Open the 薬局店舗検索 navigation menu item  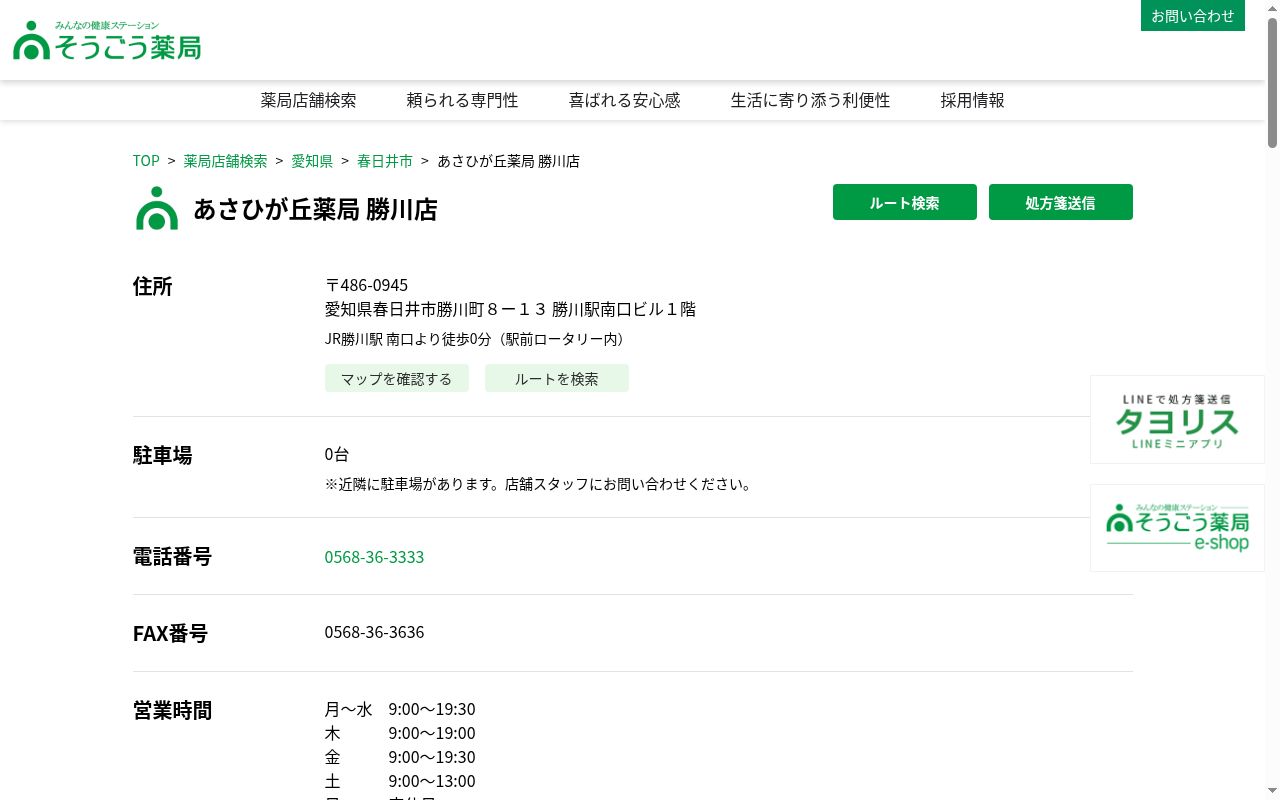[308, 100]
